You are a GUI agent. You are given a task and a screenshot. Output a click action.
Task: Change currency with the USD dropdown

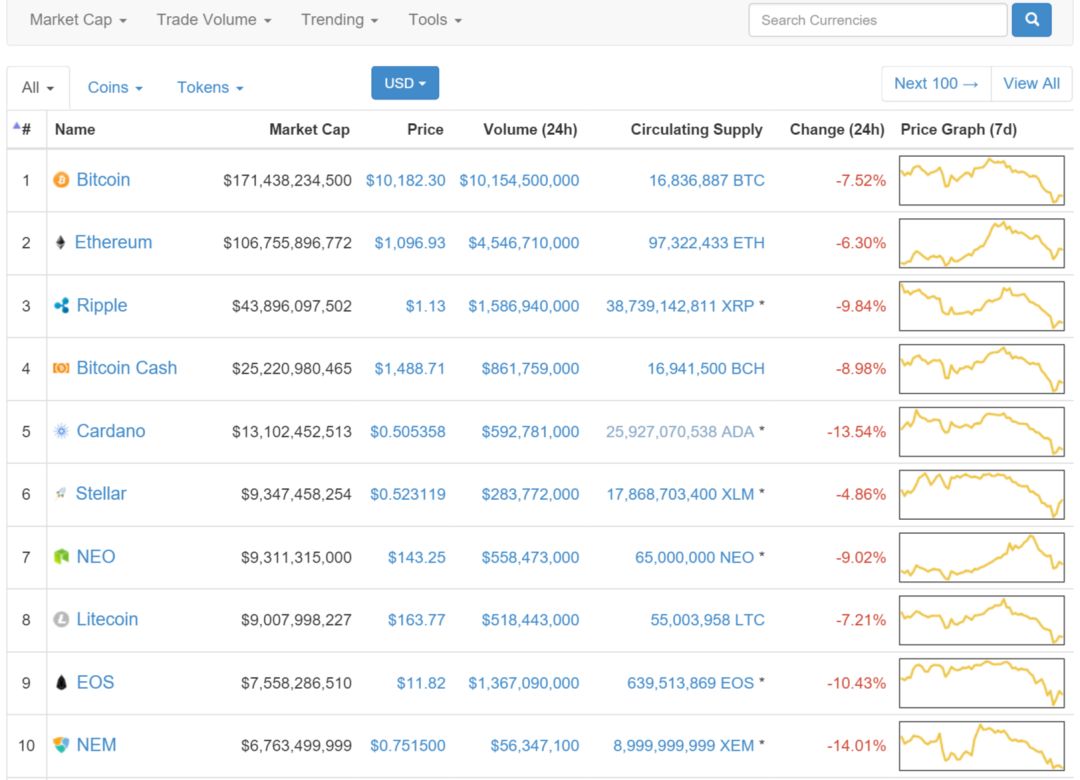point(405,83)
